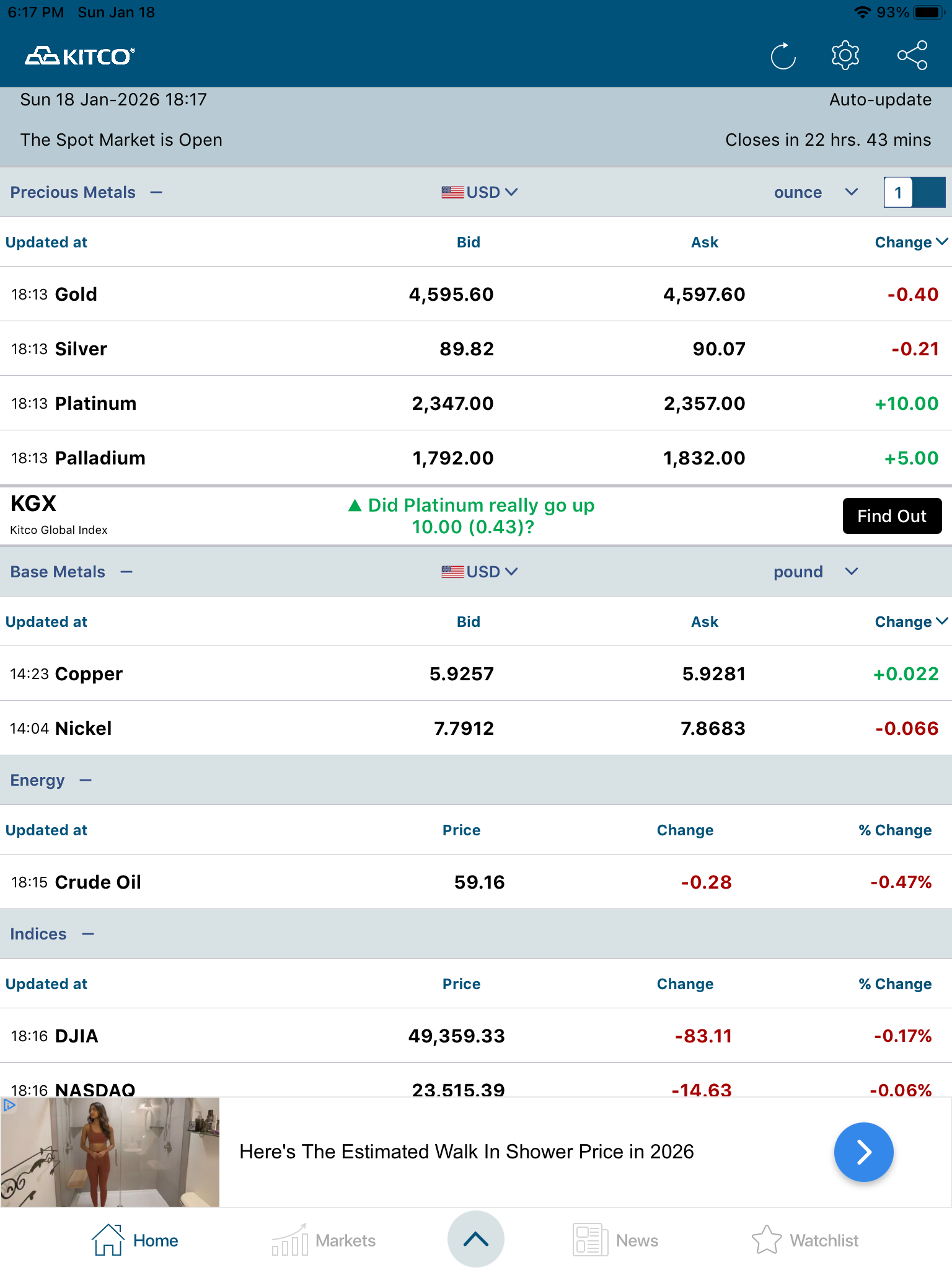Screen dimensions: 952x1270
Task: Open the Silver price row
Action: [476, 349]
